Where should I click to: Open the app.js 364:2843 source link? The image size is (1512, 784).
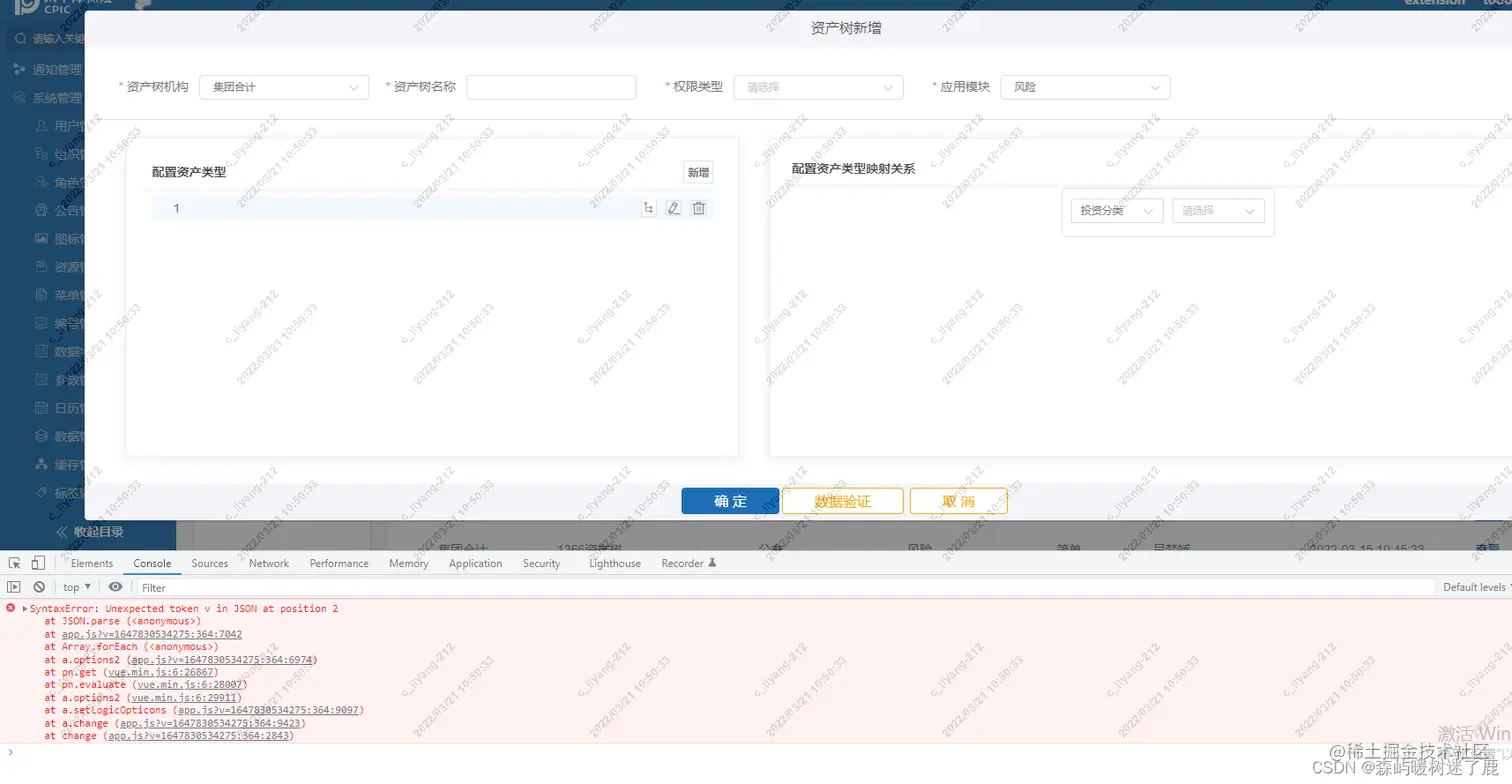pos(198,736)
